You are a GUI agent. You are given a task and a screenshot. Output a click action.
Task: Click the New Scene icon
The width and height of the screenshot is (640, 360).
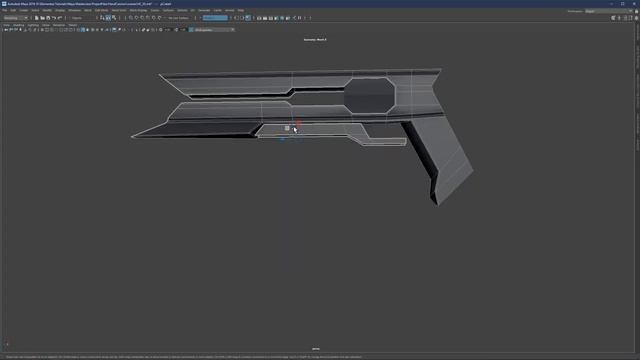click(36, 18)
